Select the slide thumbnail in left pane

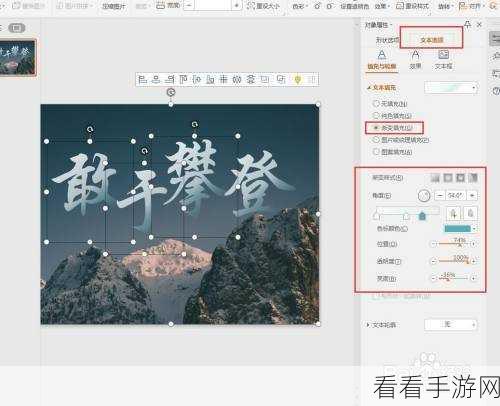(x=17, y=57)
